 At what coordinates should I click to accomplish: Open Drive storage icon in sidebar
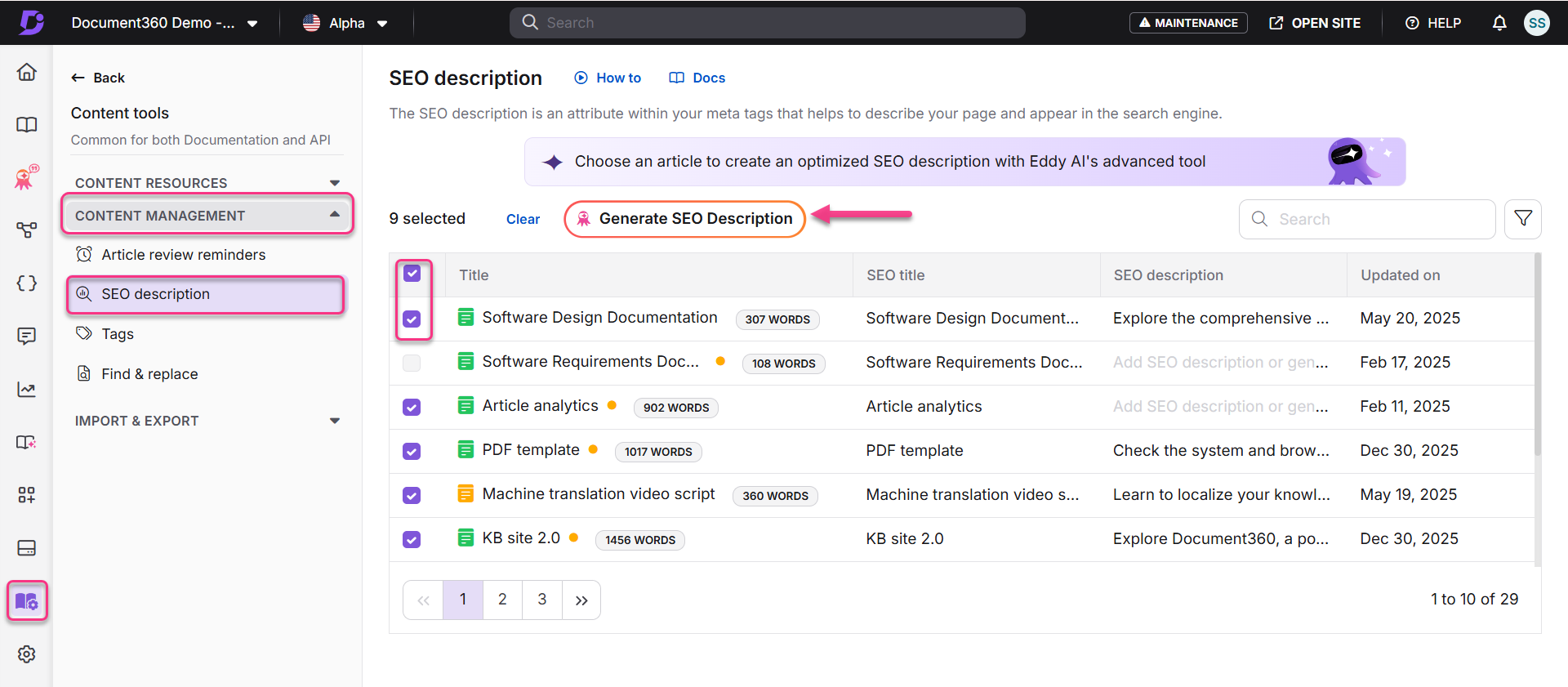point(27,547)
